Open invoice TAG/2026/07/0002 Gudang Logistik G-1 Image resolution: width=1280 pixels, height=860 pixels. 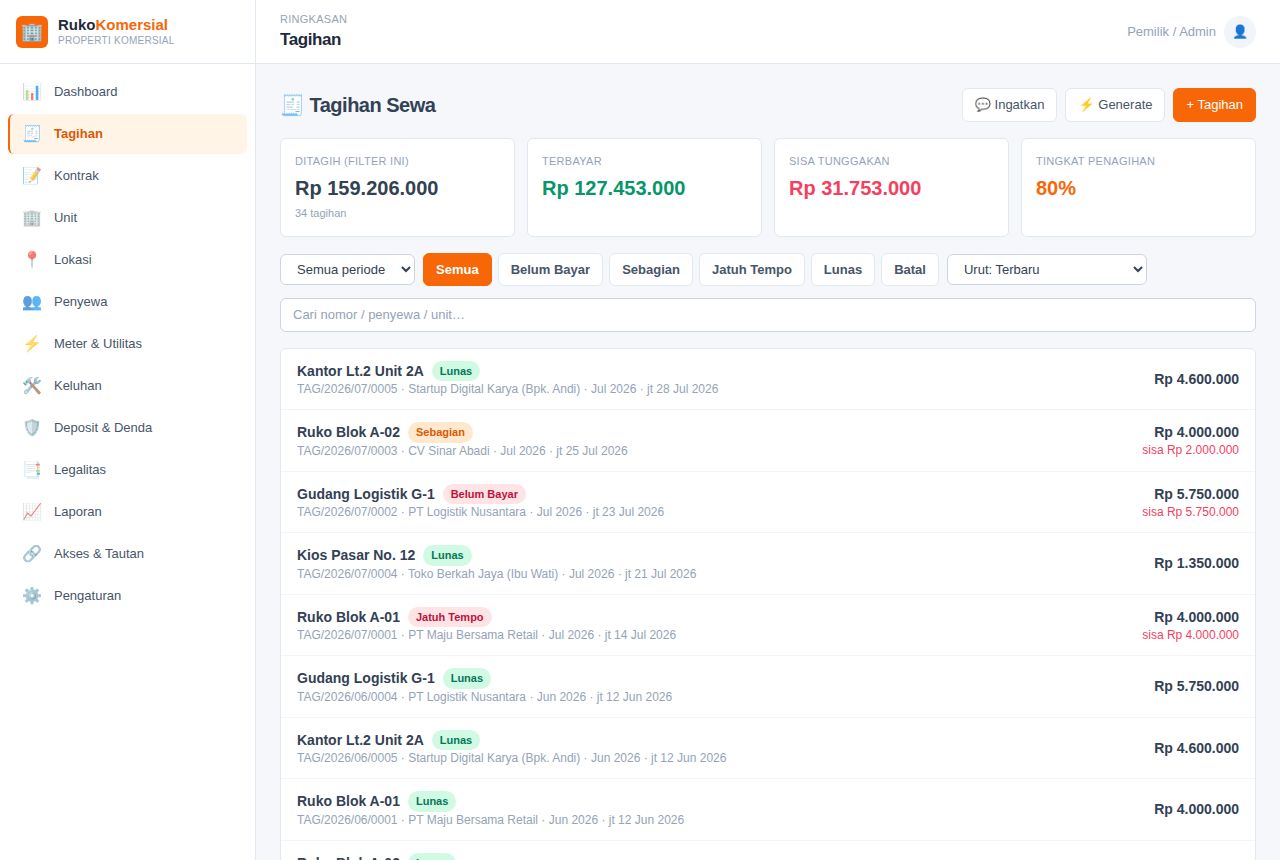(768, 502)
